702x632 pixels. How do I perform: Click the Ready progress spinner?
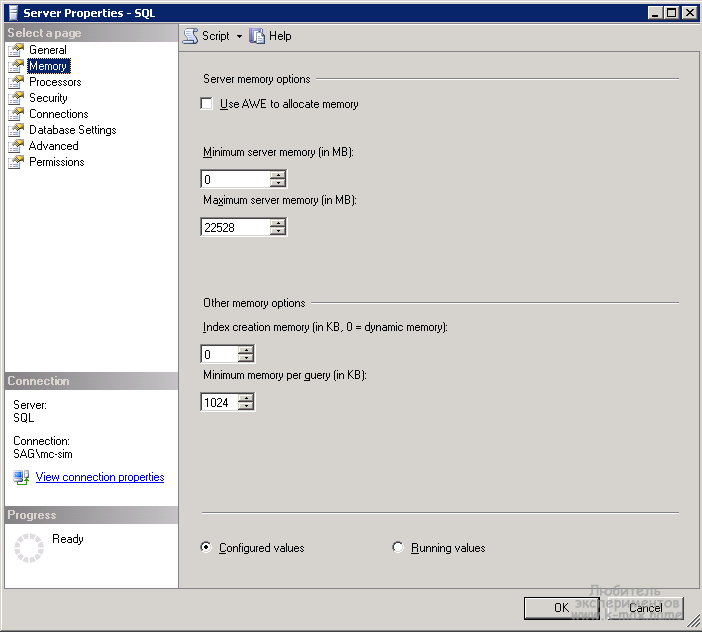coord(29,548)
